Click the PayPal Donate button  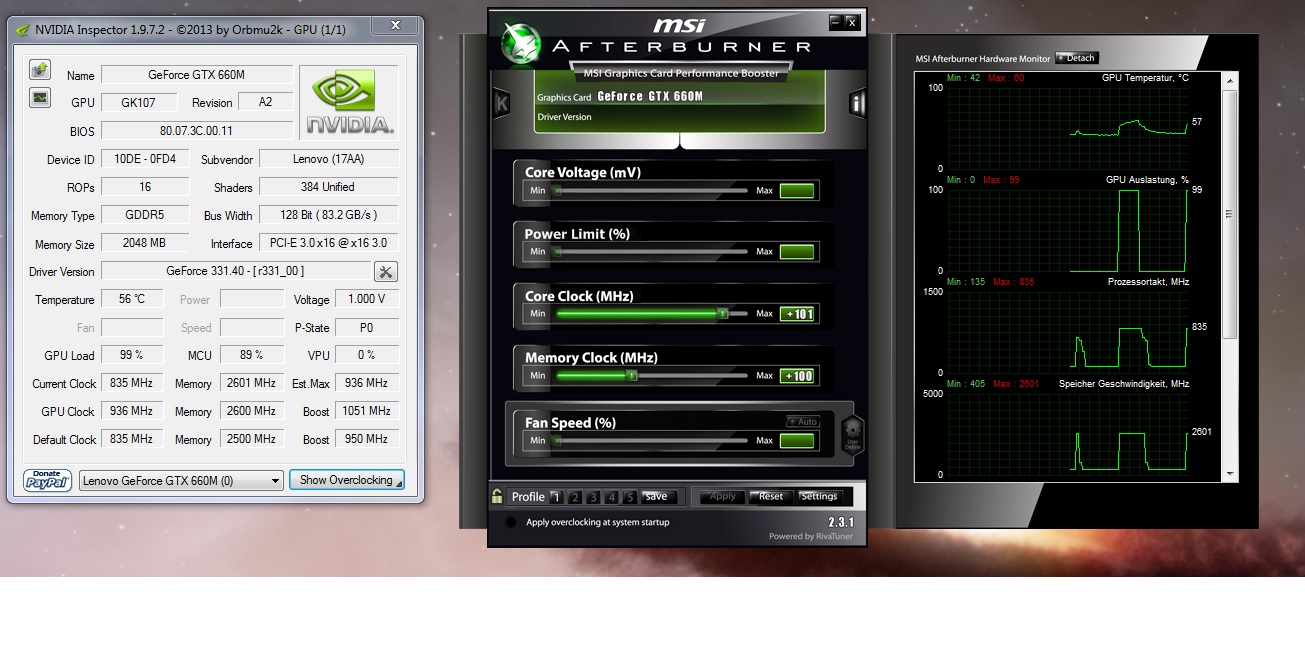(x=47, y=480)
